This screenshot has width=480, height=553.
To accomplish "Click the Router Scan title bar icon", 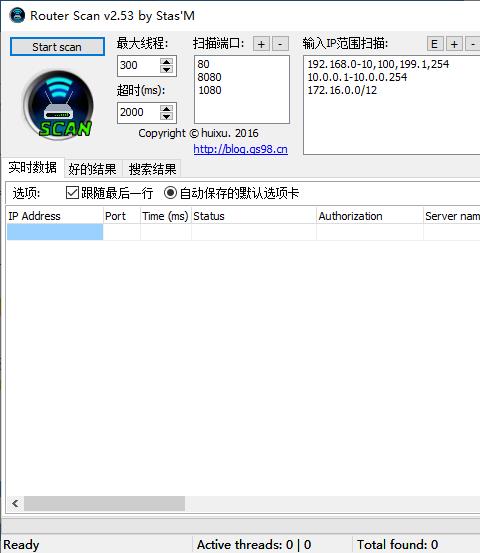I will pos(17,16).
